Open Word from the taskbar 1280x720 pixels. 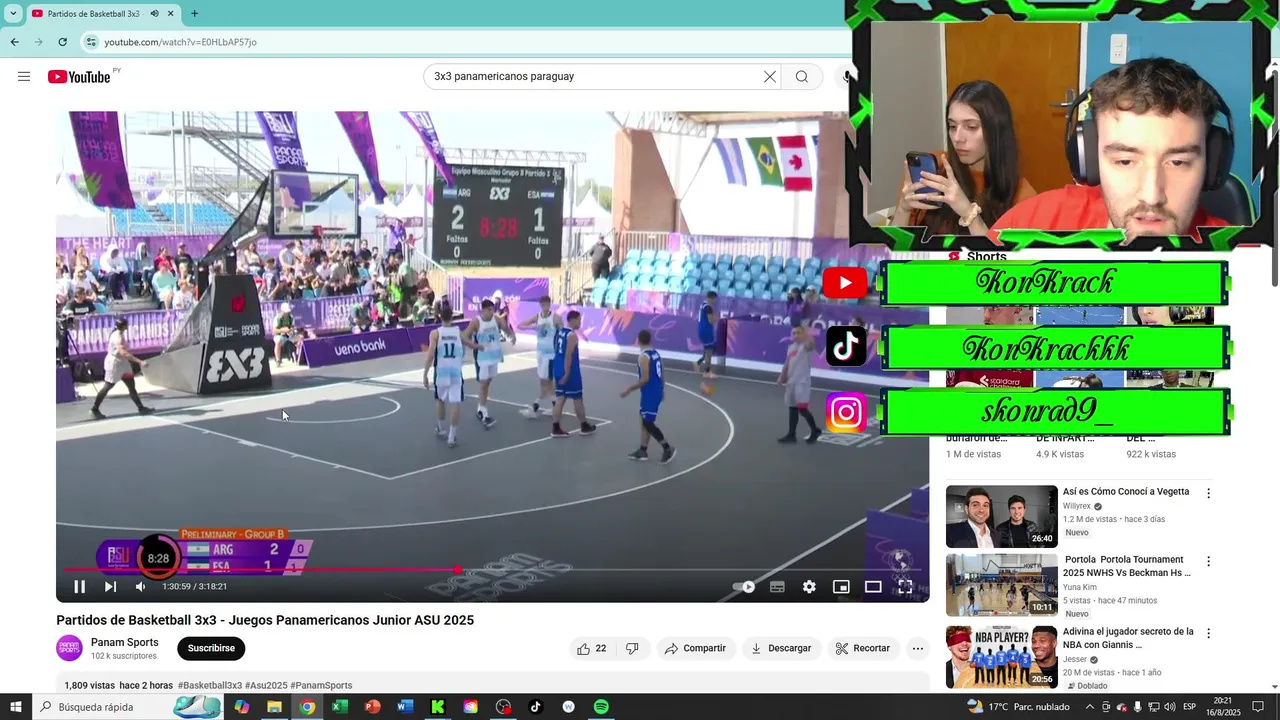click(405, 707)
